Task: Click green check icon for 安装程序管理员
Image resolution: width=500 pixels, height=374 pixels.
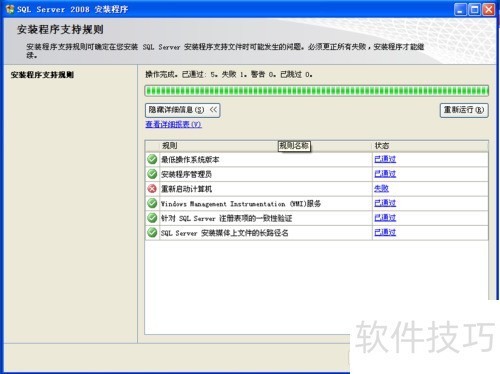Action: point(152,174)
